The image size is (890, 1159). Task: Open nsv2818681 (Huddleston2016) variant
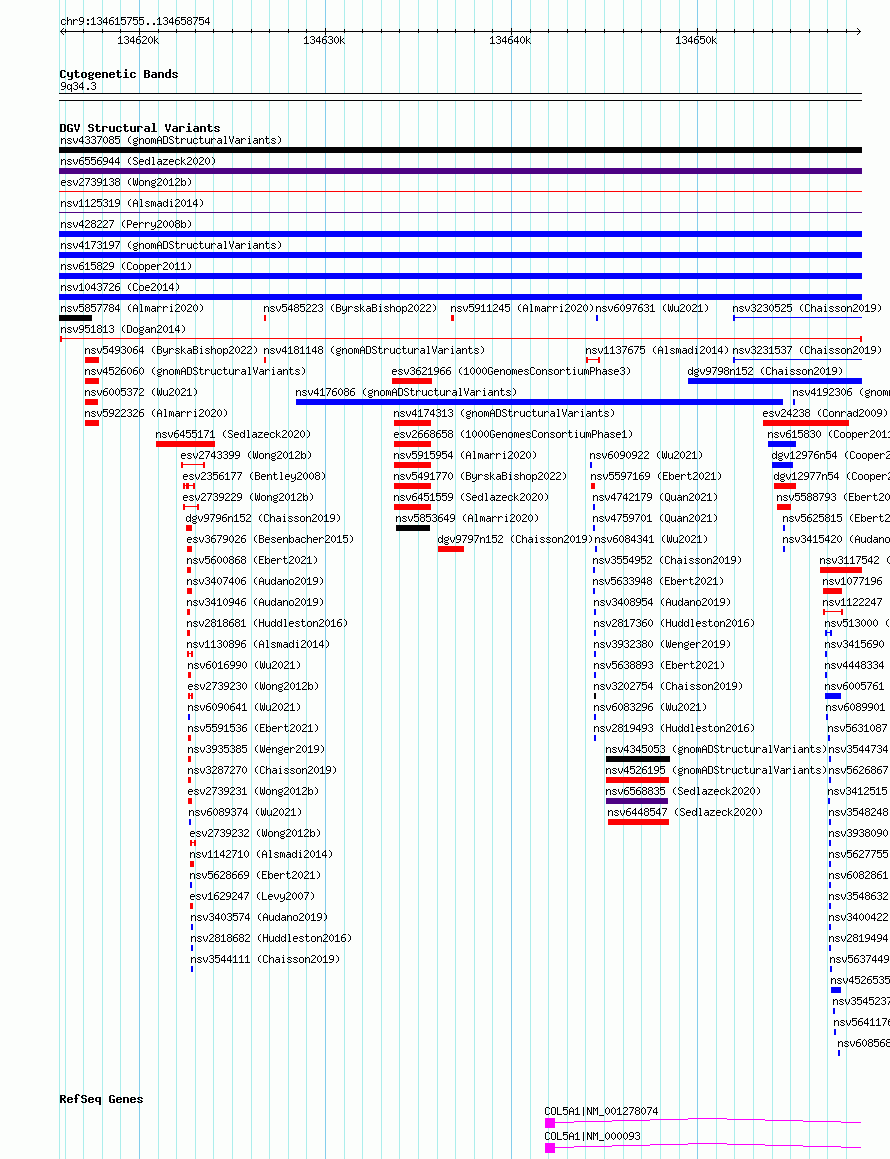267,623
